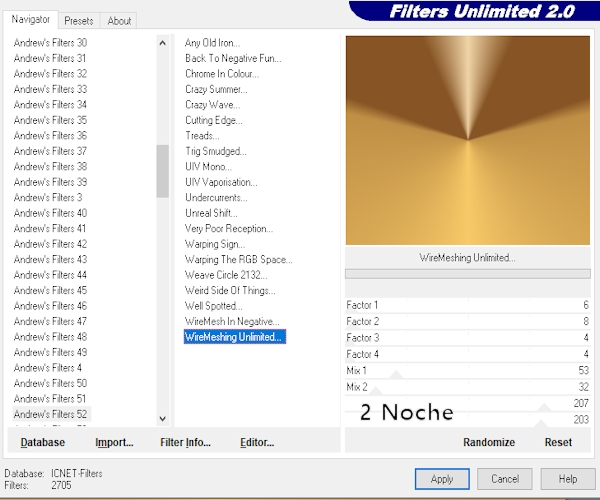The height and width of the screenshot is (500, 600).
Task: Select Andrew's Filters 35 category
Action: coord(50,120)
